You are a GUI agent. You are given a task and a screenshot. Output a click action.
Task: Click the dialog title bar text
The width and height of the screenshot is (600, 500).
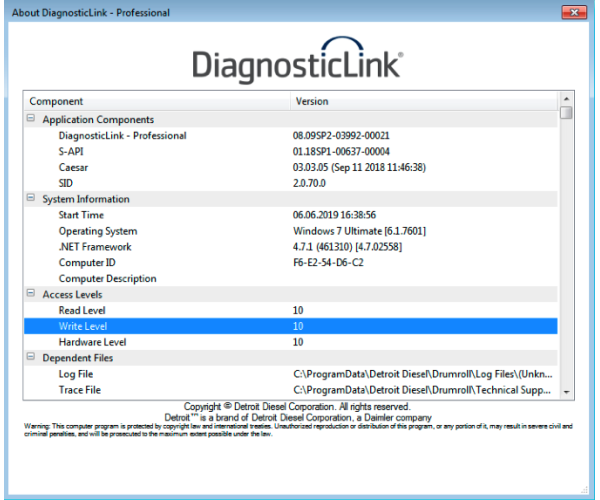(x=91, y=13)
